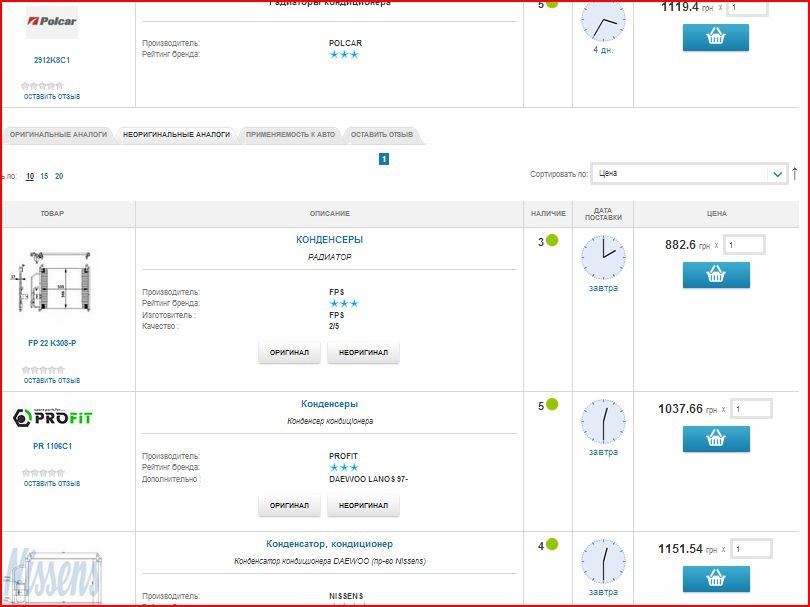Click оставить отзыв under 2912K8C1
The height and width of the screenshot is (607, 810).
(x=52, y=97)
